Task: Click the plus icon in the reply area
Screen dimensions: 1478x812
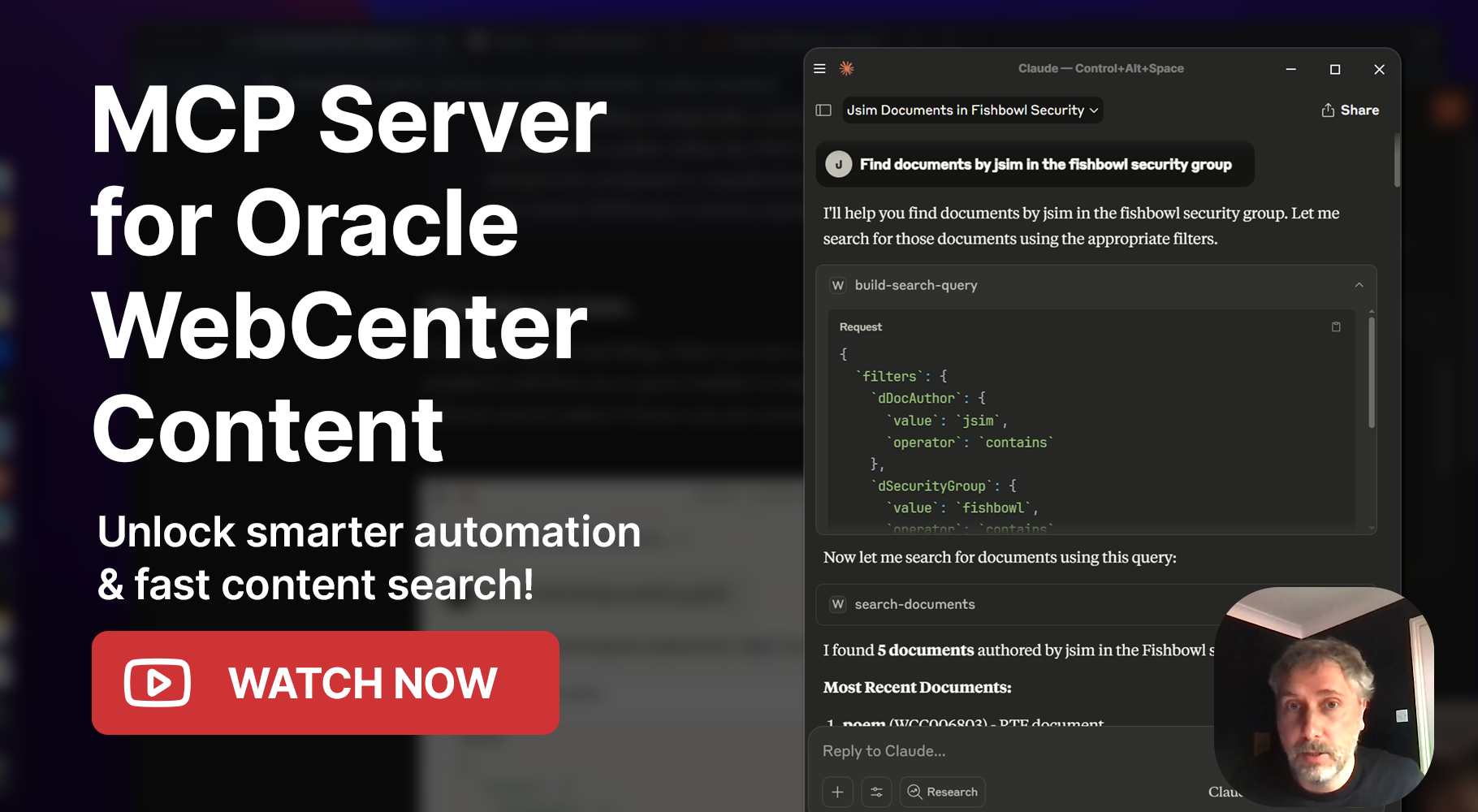Action: [837, 792]
